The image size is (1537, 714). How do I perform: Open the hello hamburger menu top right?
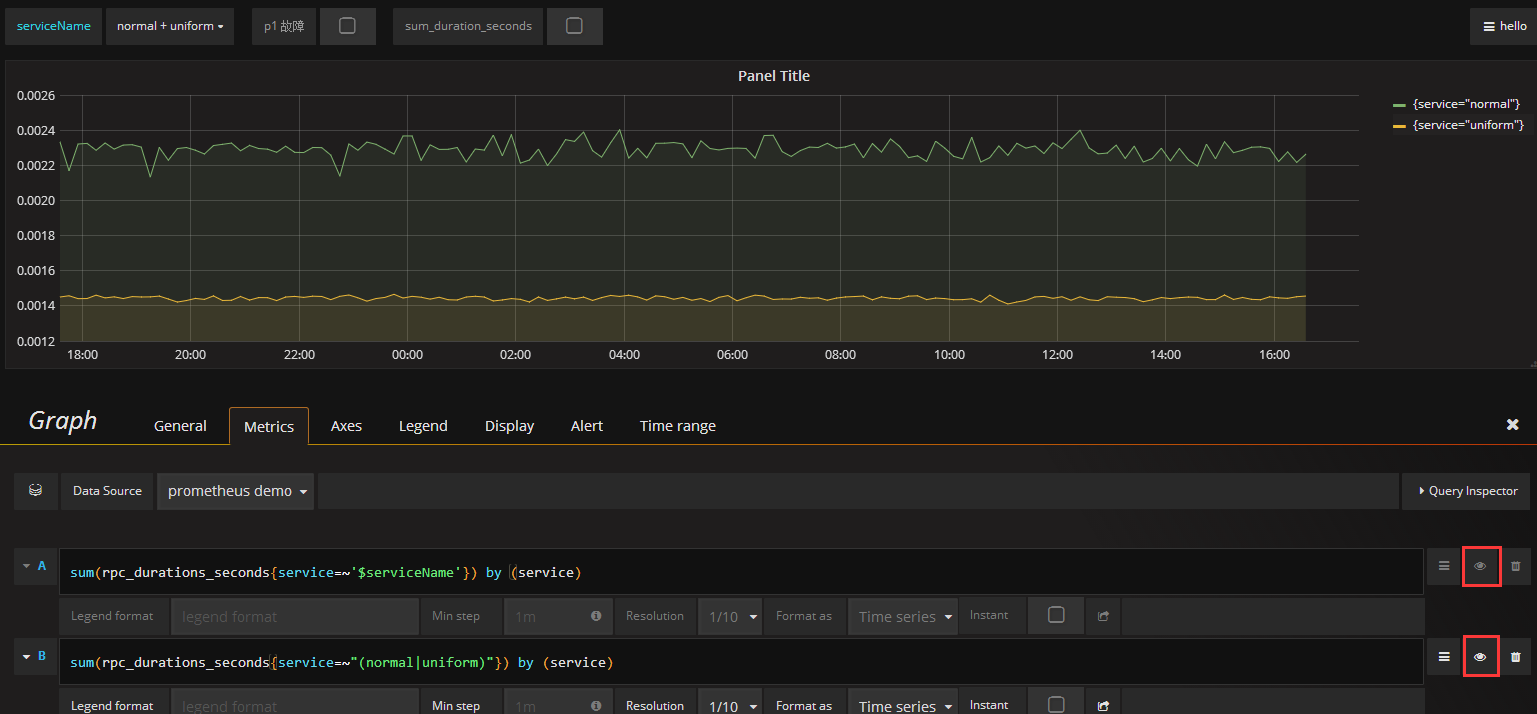1503,25
